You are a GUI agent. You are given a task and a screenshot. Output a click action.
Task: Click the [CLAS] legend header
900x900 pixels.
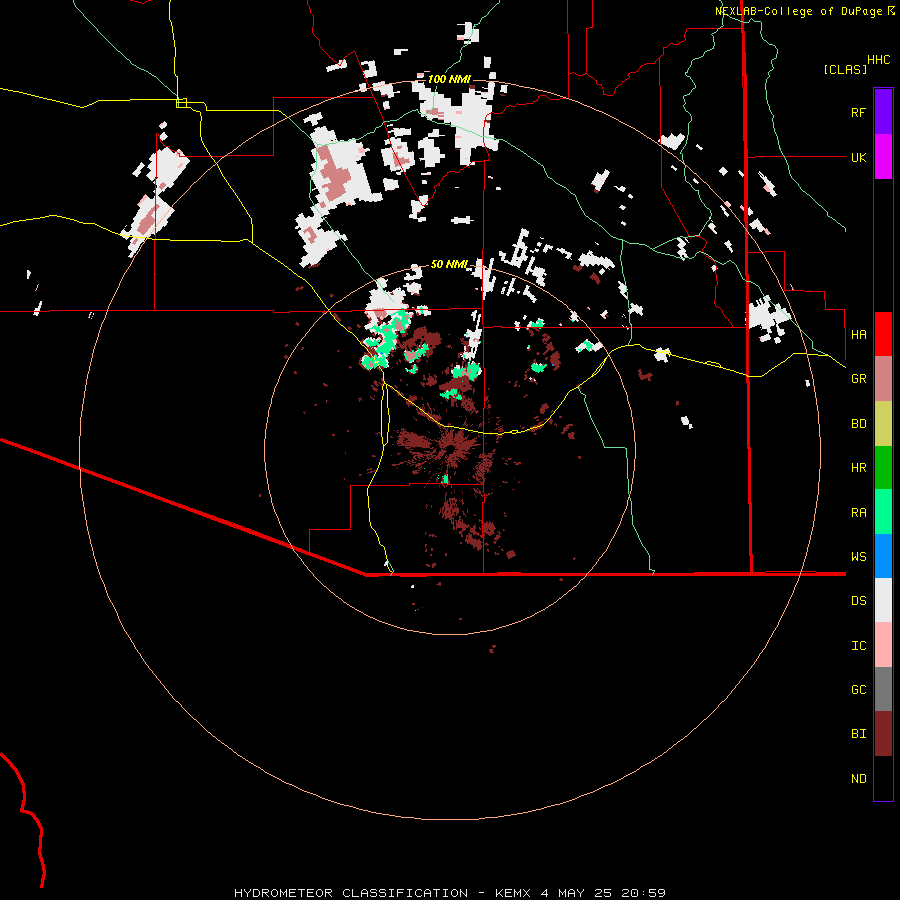(x=845, y=69)
